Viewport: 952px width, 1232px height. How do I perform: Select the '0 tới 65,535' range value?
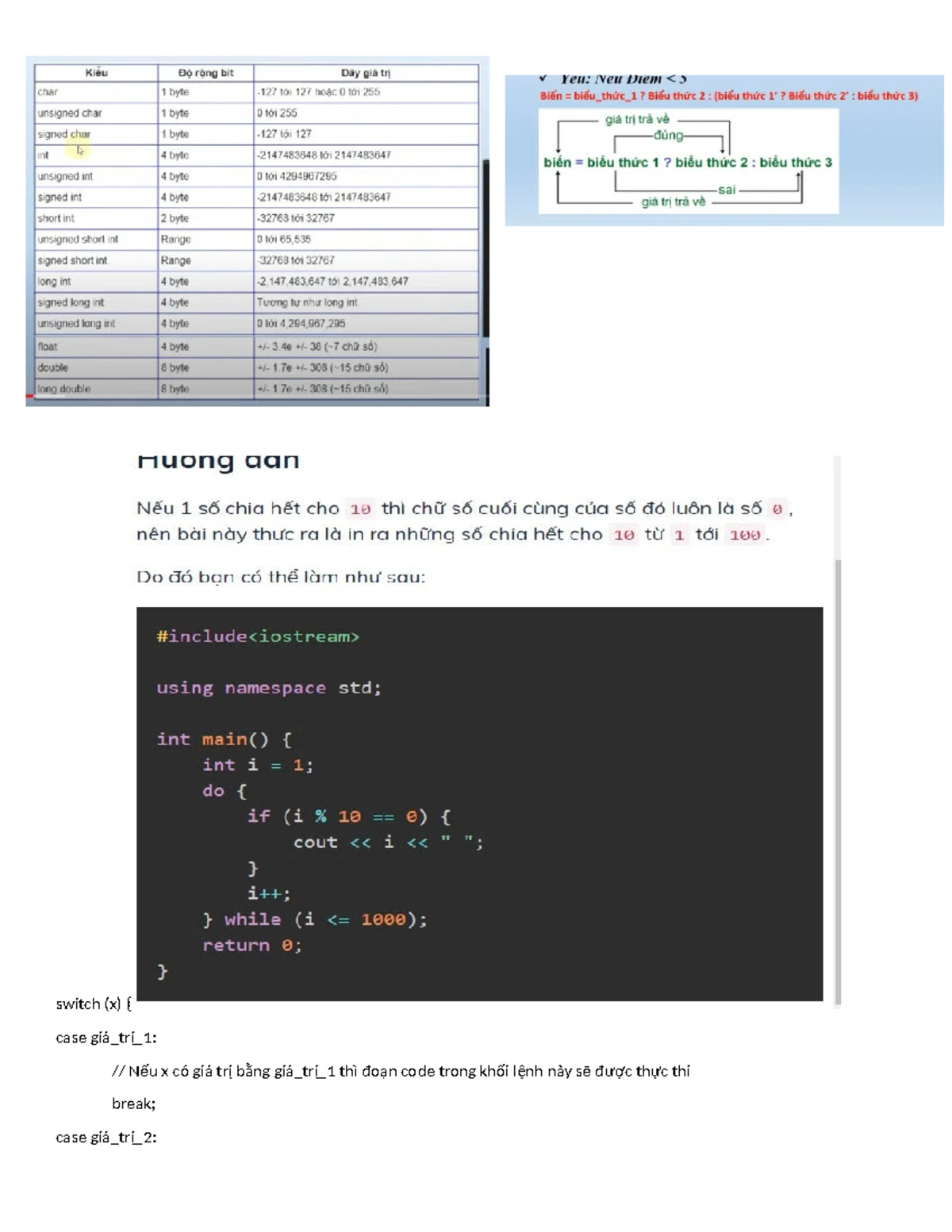coord(284,240)
